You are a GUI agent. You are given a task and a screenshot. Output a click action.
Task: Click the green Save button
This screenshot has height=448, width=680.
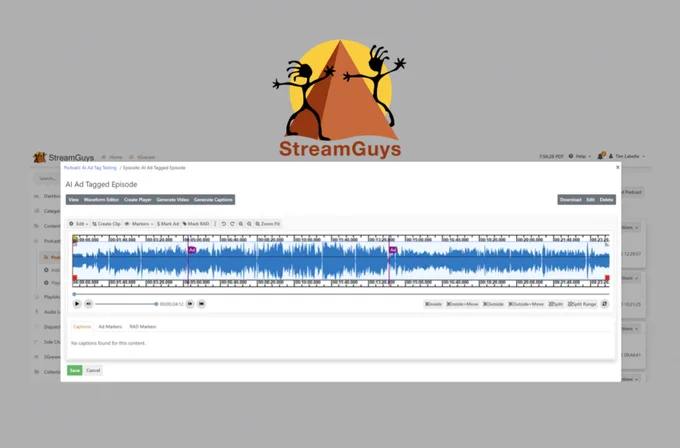pos(75,370)
